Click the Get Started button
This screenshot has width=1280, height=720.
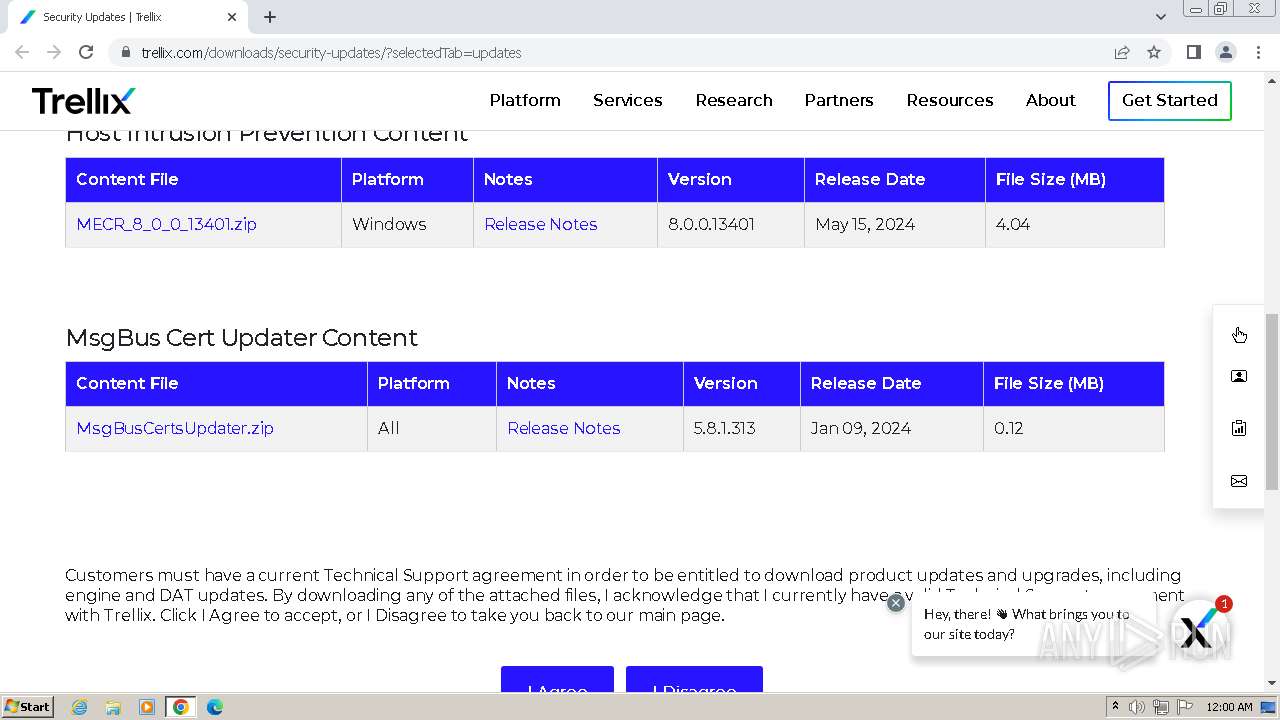(1170, 100)
